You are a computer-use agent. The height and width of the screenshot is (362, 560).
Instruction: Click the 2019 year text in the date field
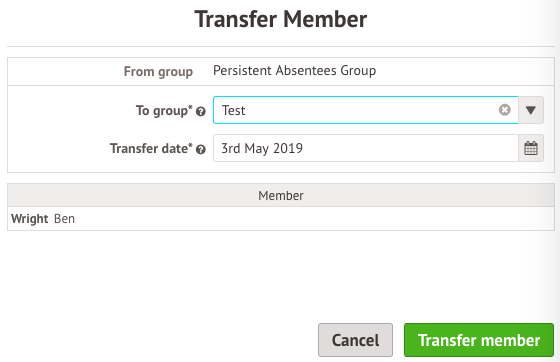[288, 148]
